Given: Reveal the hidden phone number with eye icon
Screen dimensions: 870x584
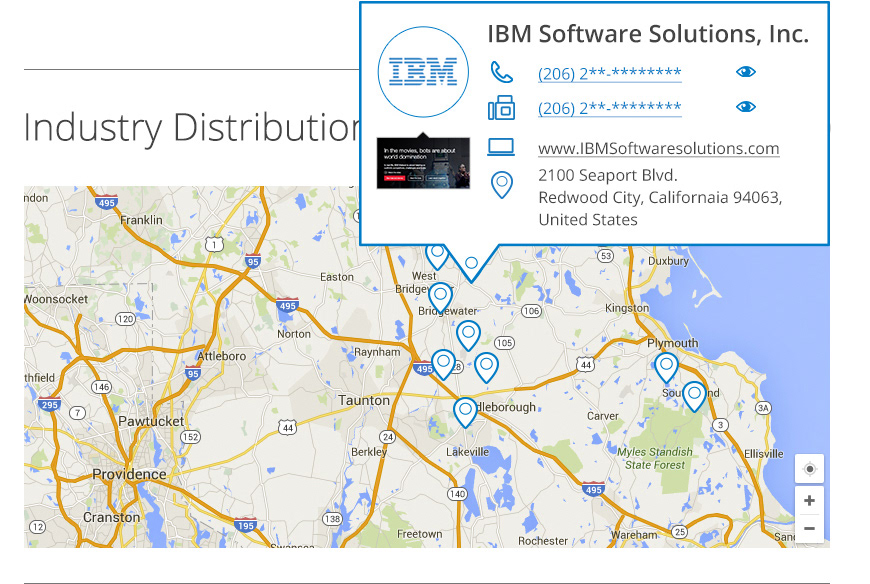Looking at the screenshot, I should coord(745,72).
